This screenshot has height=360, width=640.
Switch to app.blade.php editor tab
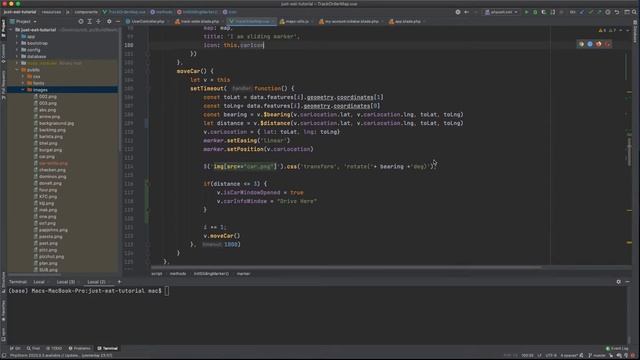click(x=407, y=21)
